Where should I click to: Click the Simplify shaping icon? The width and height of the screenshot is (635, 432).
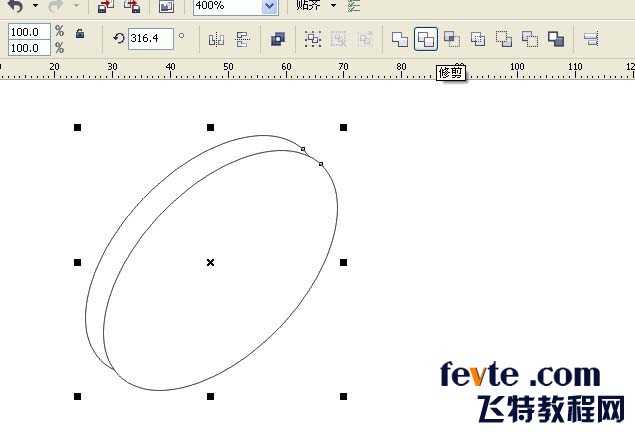click(478, 39)
